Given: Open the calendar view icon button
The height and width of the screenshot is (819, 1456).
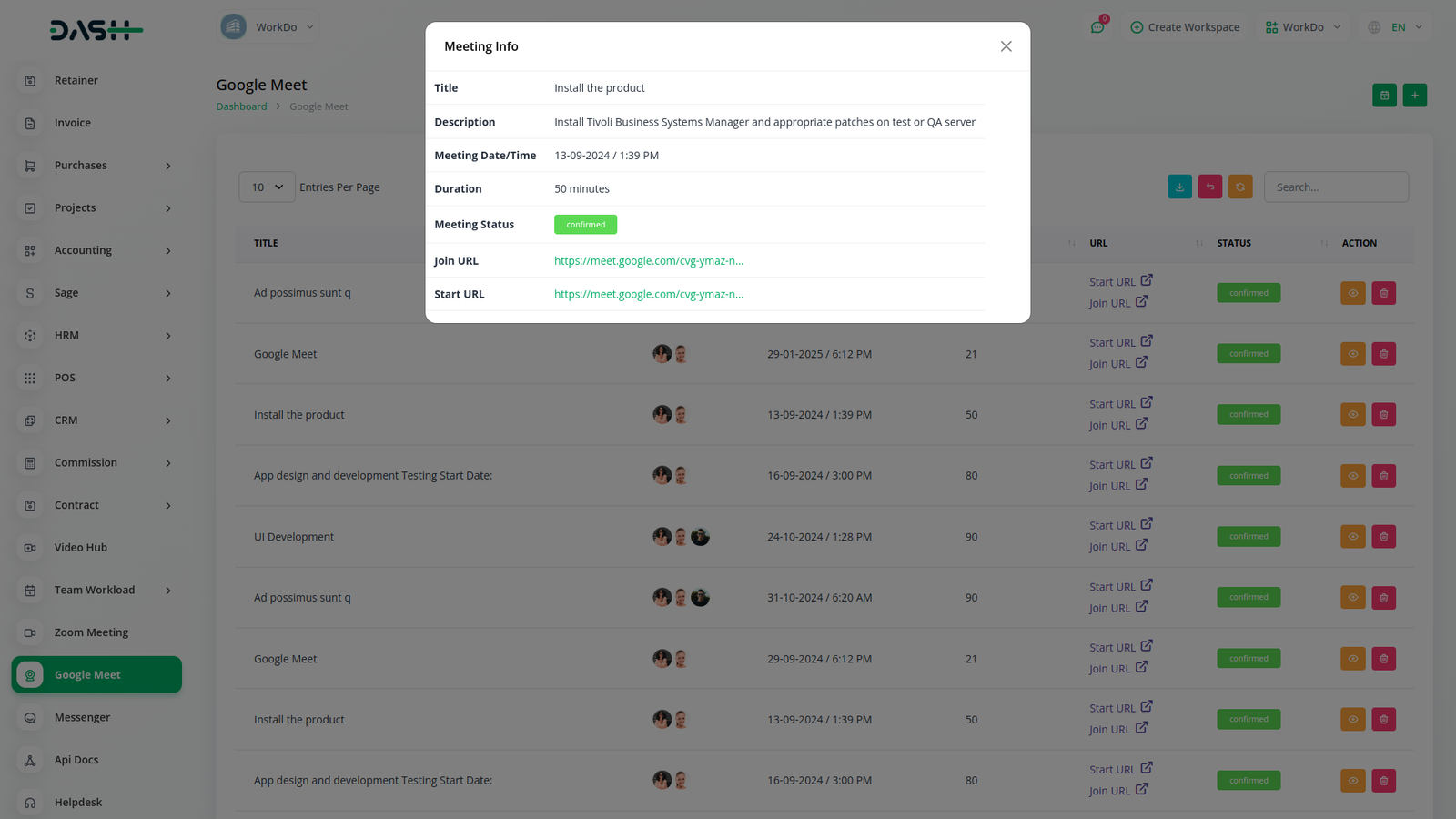Looking at the screenshot, I should click(x=1384, y=96).
